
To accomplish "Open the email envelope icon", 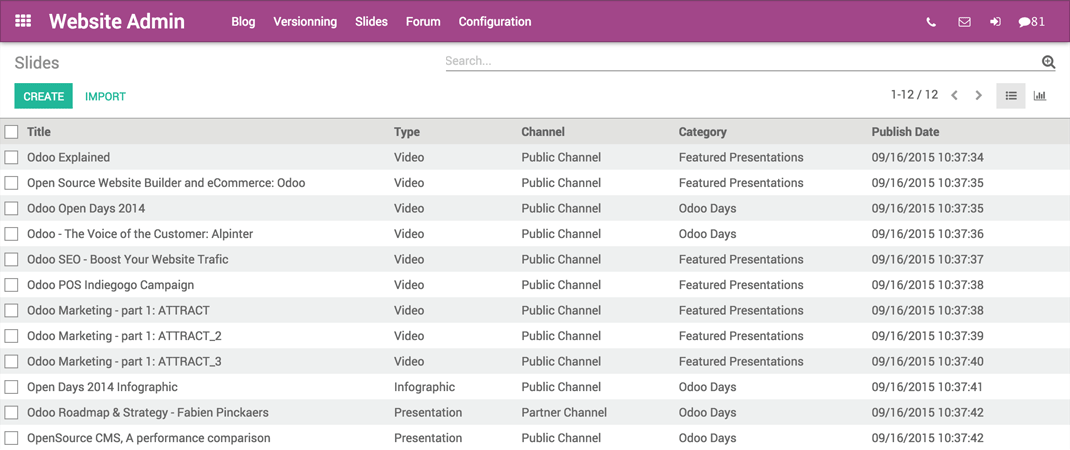I will (x=964, y=22).
